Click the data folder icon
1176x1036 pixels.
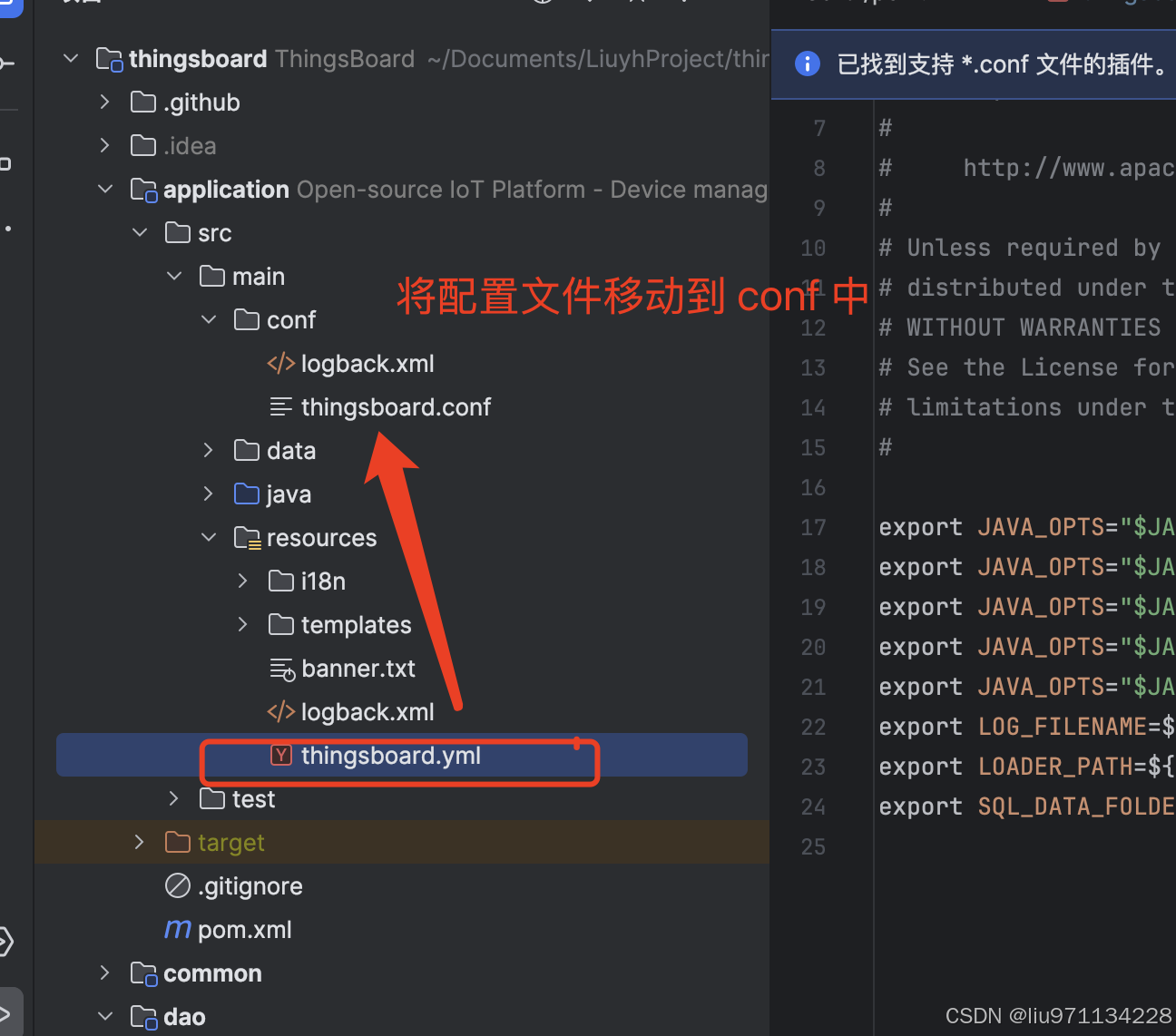click(x=246, y=450)
